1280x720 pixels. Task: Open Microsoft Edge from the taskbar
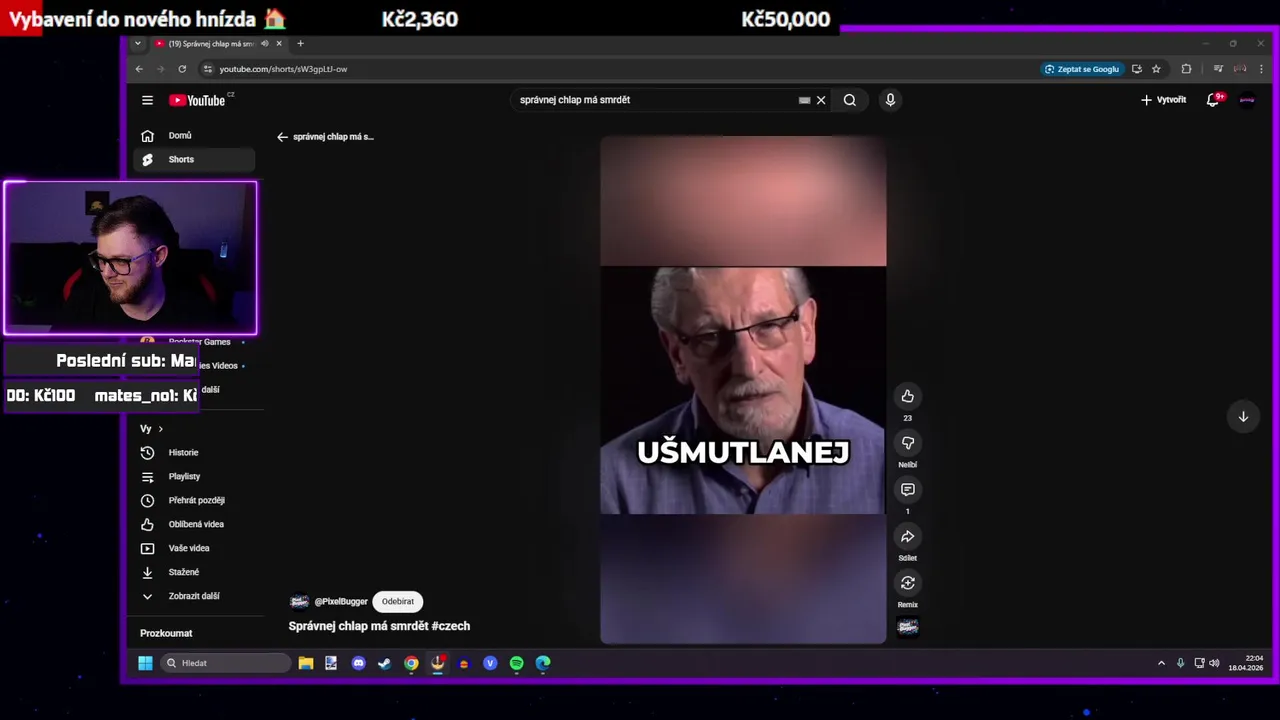click(x=543, y=663)
